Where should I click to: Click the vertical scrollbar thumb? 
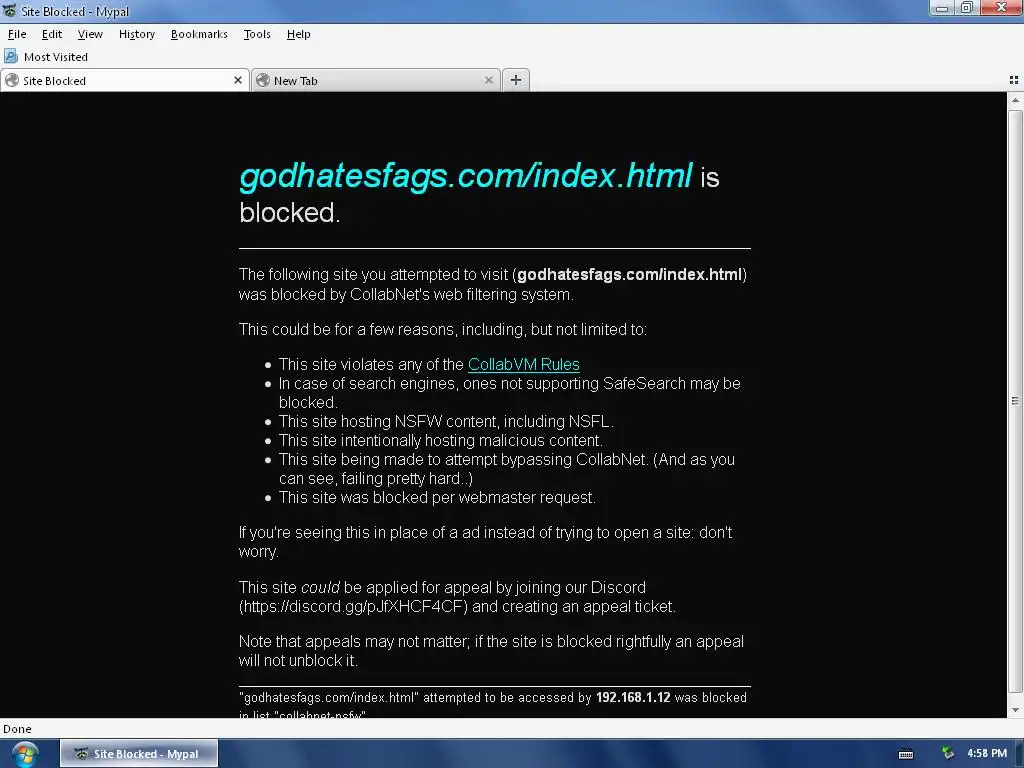coord(1015,401)
